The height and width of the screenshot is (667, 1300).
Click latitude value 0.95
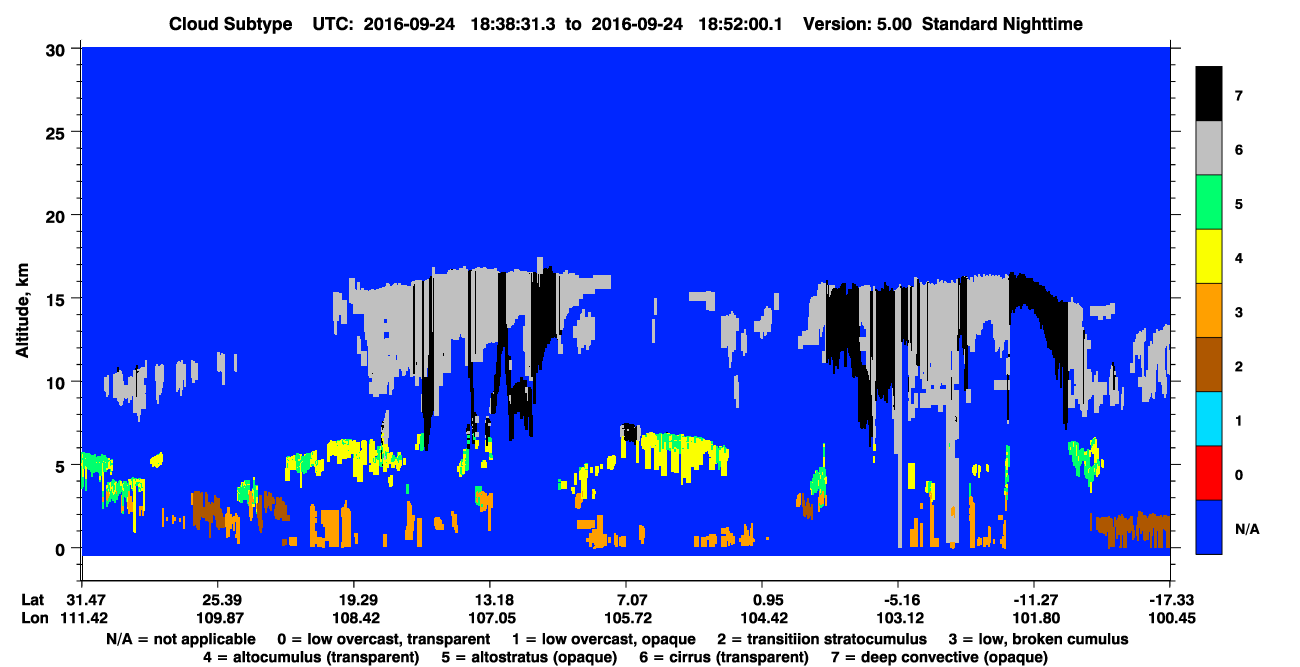pyautogui.click(x=761, y=600)
